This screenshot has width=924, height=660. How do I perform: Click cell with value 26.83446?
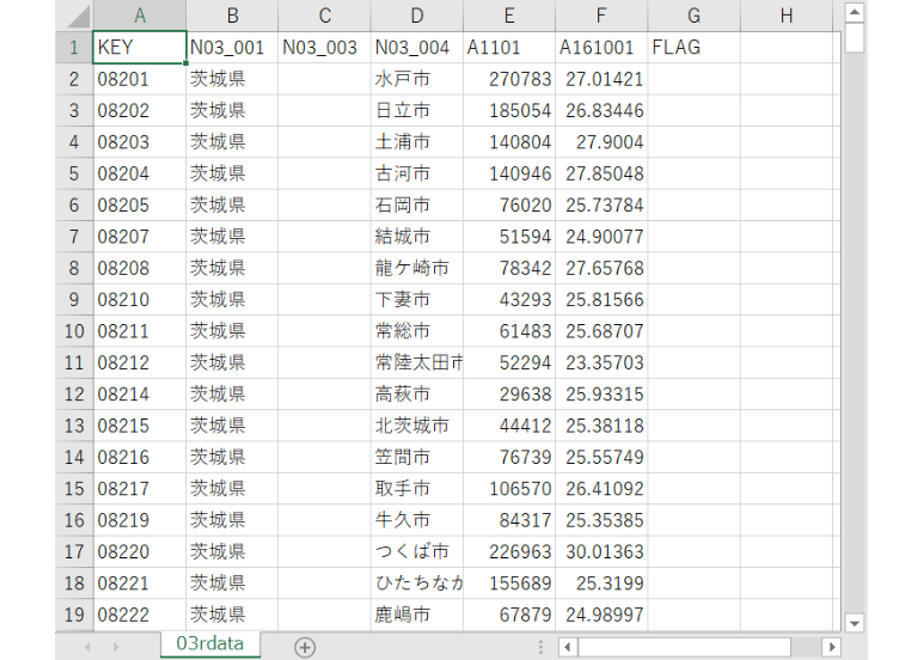pyautogui.click(x=601, y=110)
